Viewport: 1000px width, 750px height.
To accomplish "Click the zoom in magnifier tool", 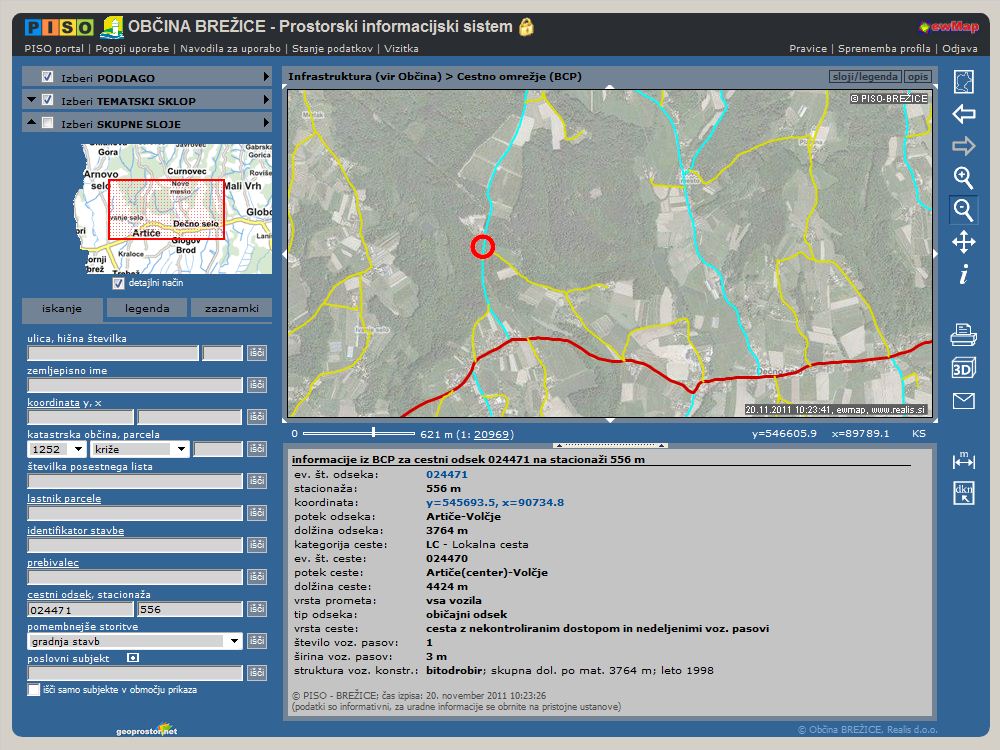I will [963, 178].
